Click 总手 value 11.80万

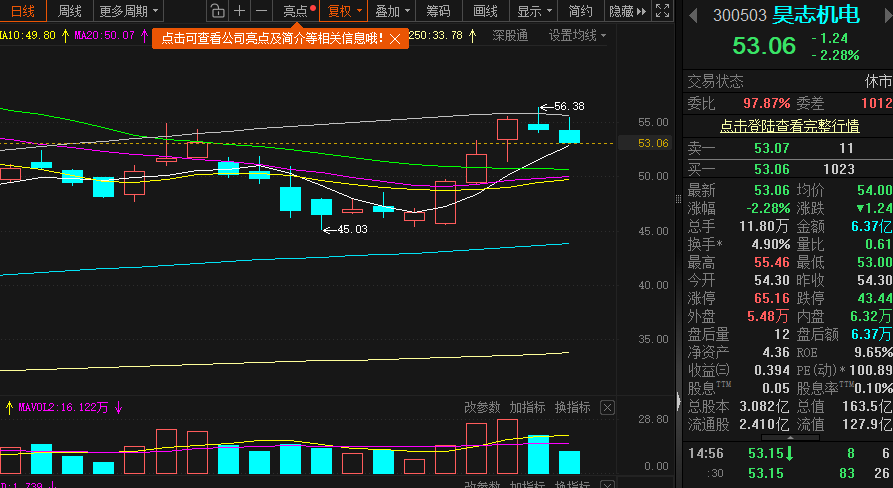click(x=764, y=227)
